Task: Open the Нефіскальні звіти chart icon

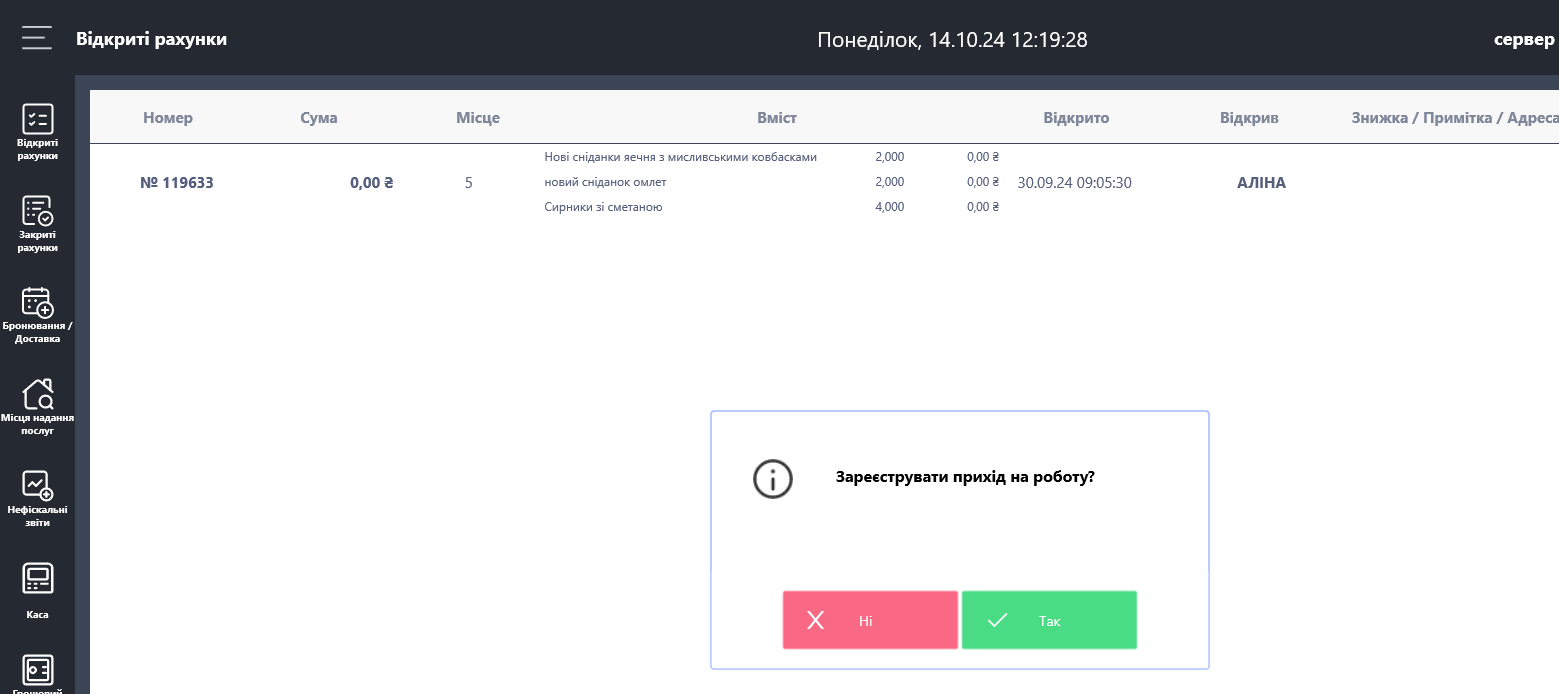Action: pyautogui.click(x=38, y=486)
